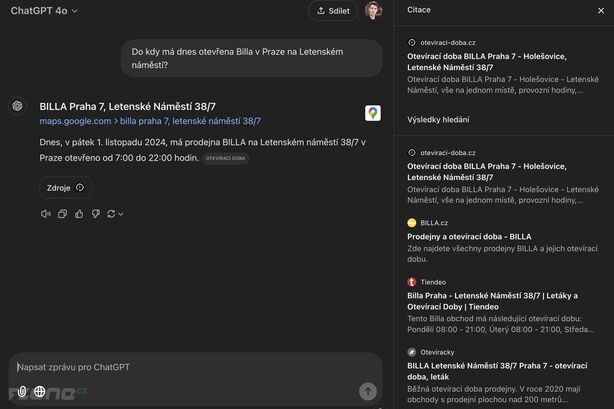614x409 pixels.
Task: Mark the response with thumbs down
Action: pyautogui.click(x=94, y=214)
